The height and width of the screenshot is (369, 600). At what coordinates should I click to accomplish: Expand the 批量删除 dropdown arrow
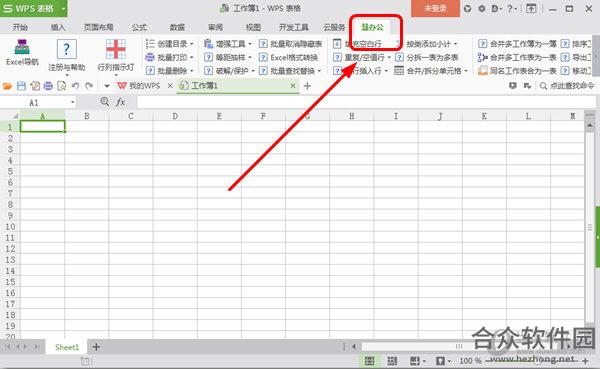click(192, 71)
